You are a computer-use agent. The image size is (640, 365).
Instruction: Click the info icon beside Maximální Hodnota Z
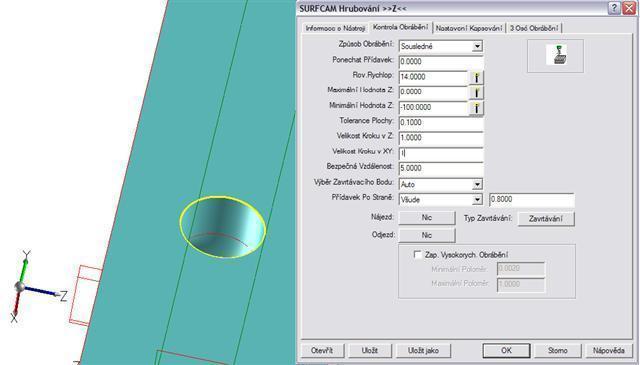pyautogui.click(x=476, y=93)
